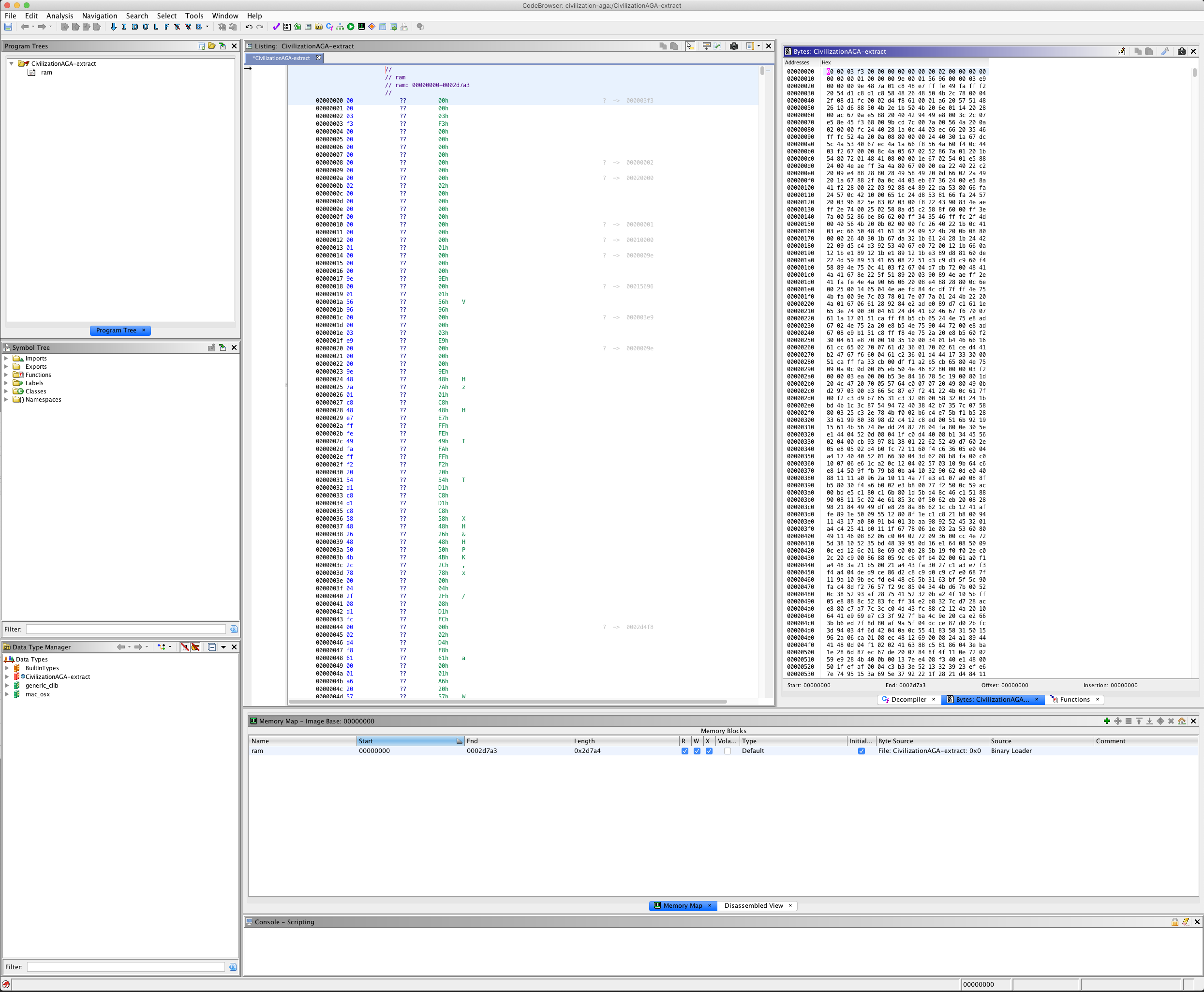Expand the Functions node in Symbol Tree
Viewport: 1204px width, 992px height.
(x=6, y=375)
